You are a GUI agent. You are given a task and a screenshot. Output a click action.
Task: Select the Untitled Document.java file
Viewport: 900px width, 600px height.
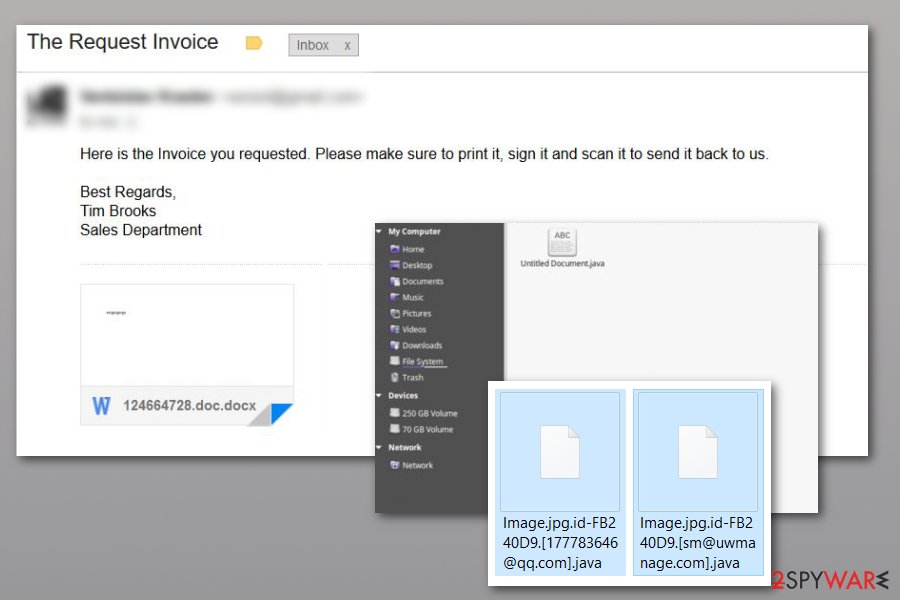(x=562, y=249)
